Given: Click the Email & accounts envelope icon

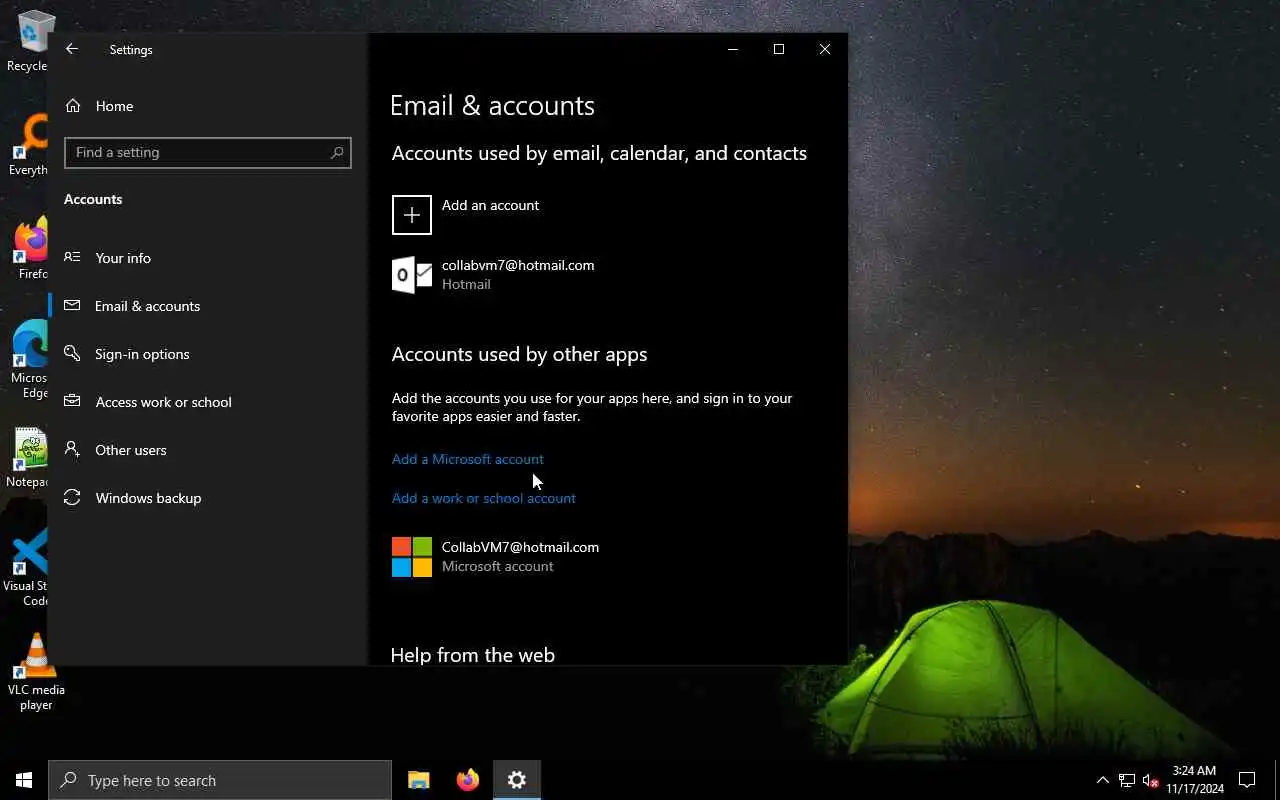Looking at the screenshot, I should point(72,305).
